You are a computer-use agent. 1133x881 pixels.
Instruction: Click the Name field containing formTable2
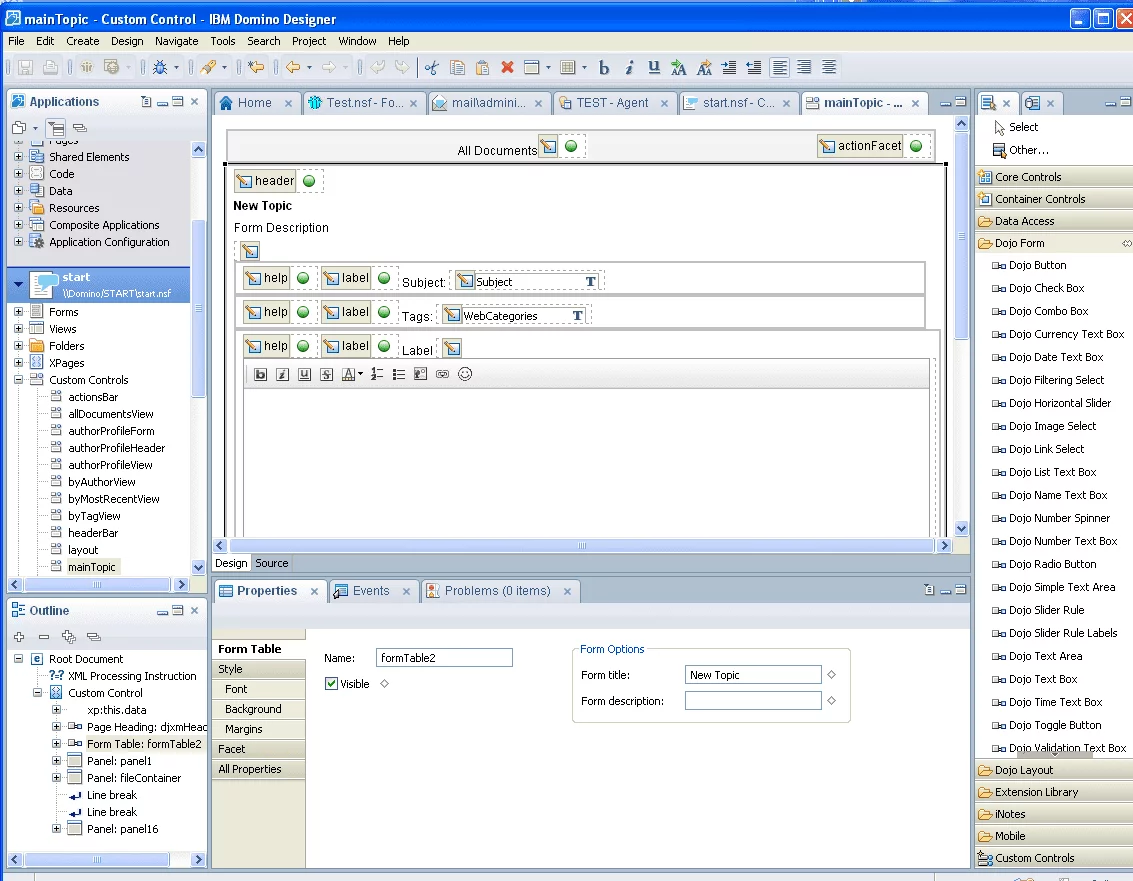tap(444, 657)
